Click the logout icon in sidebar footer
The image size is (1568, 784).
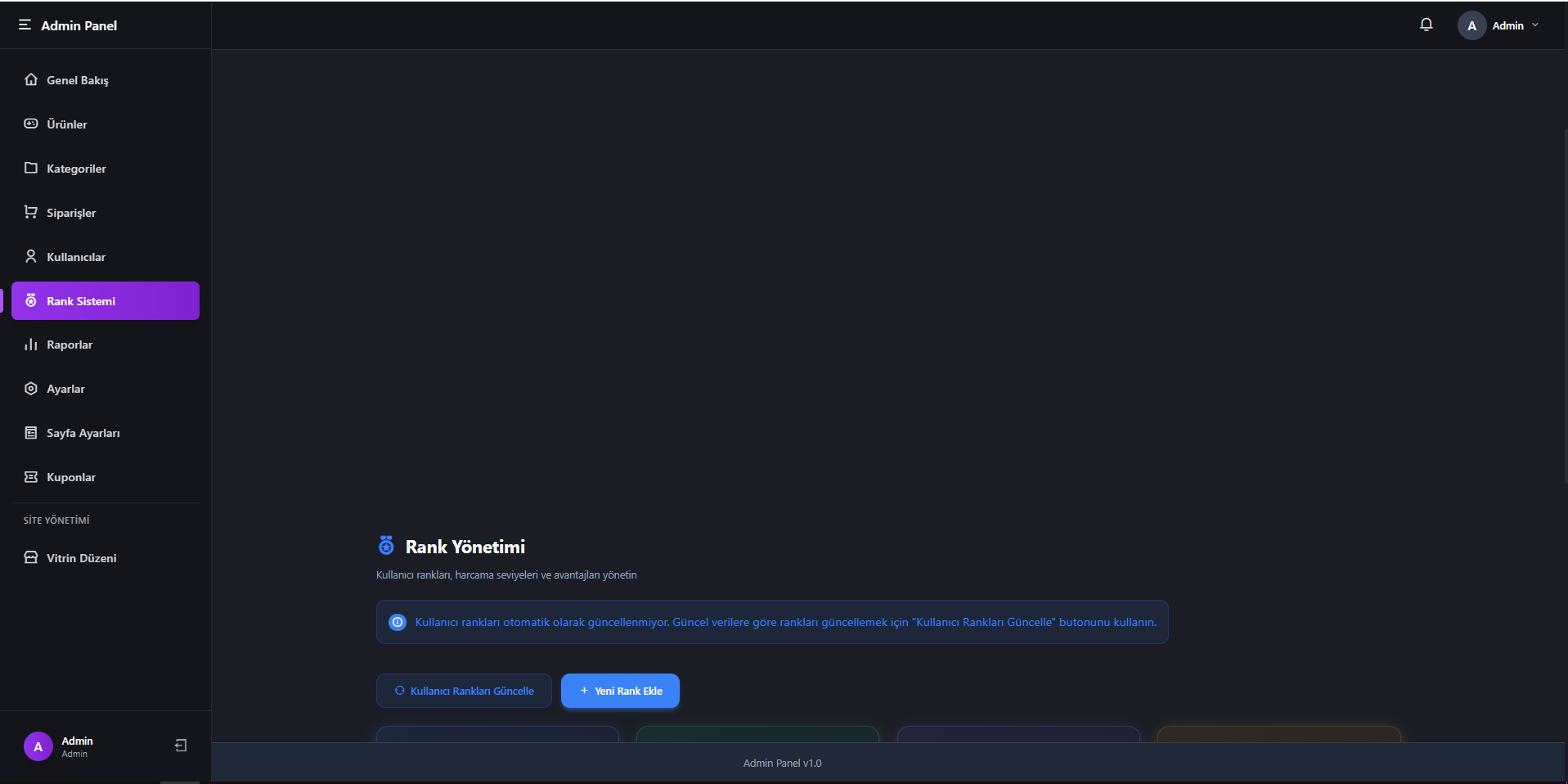point(181,746)
